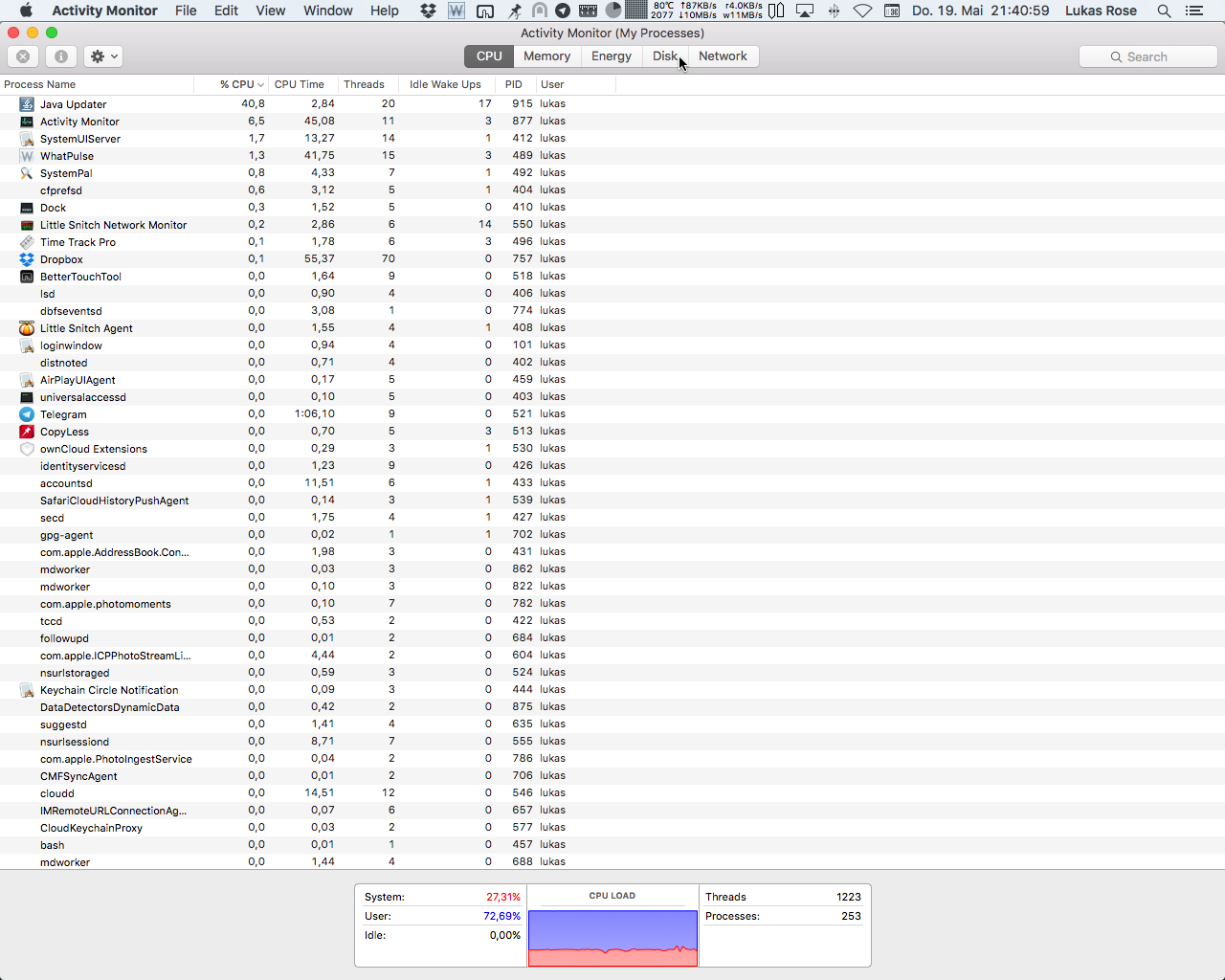The height and width of the screenshot is (980, 1225).
Task: Click the quit process X toolbar button
Action: 23,56
